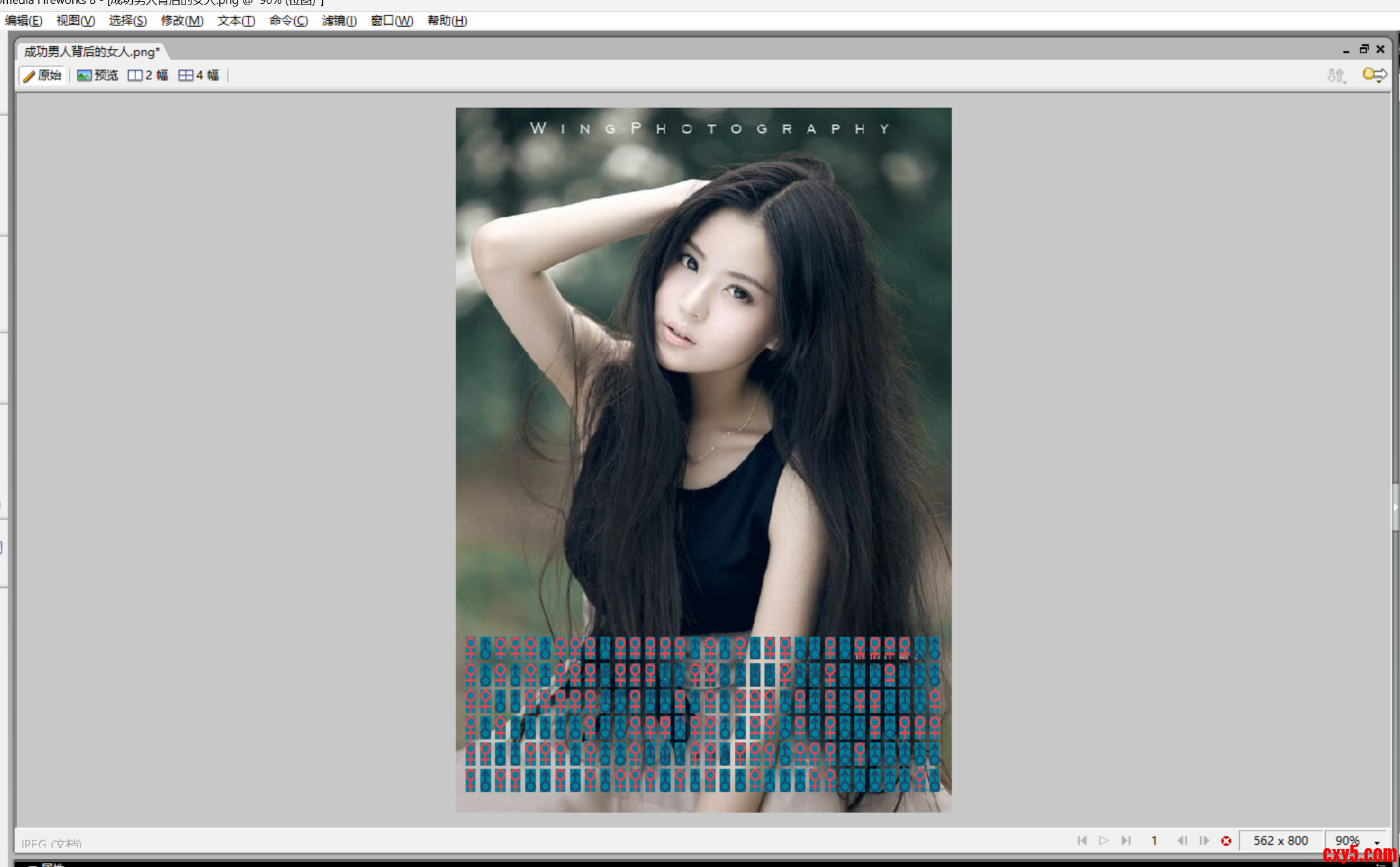Switch to the 预览 preview view
The image size is (1400, 867).
(x=98, y=76)
